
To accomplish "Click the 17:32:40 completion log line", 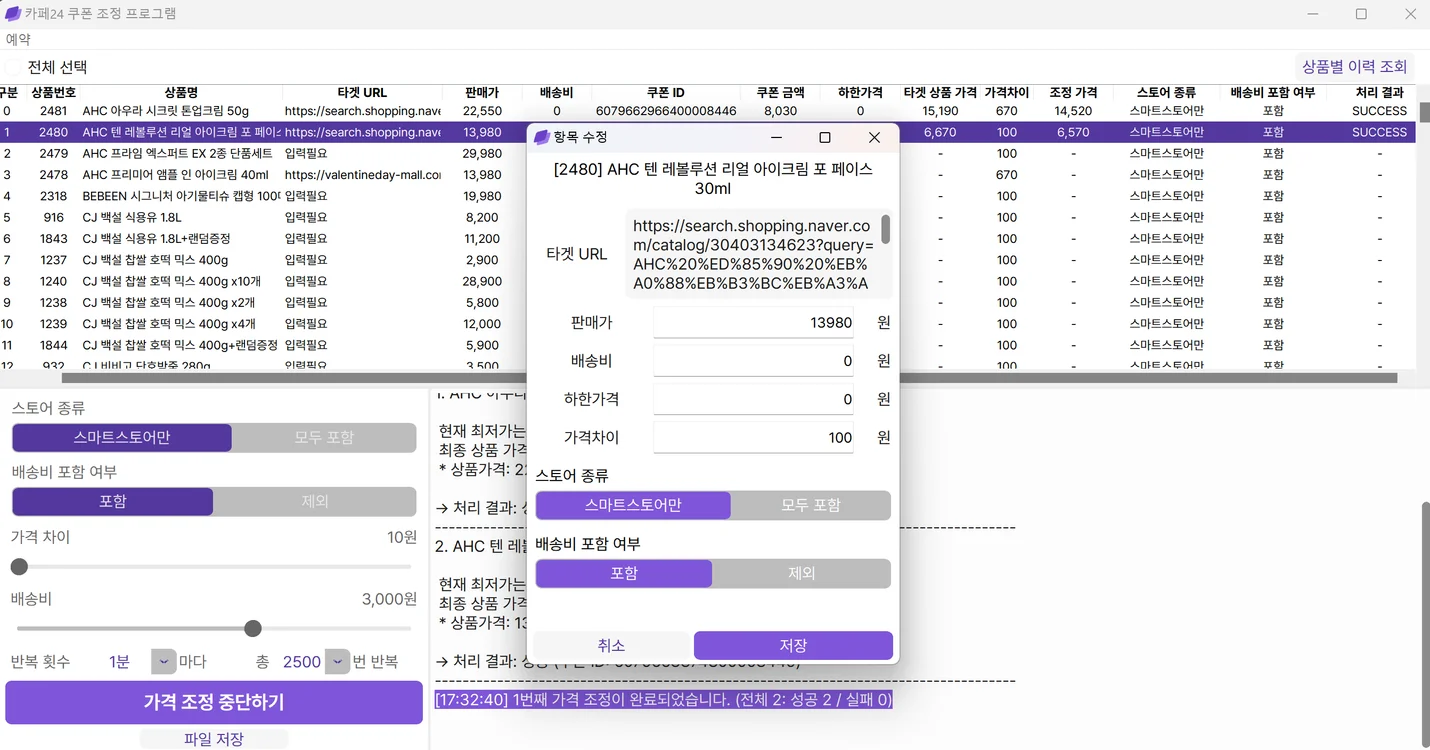I will coord(663,699).
